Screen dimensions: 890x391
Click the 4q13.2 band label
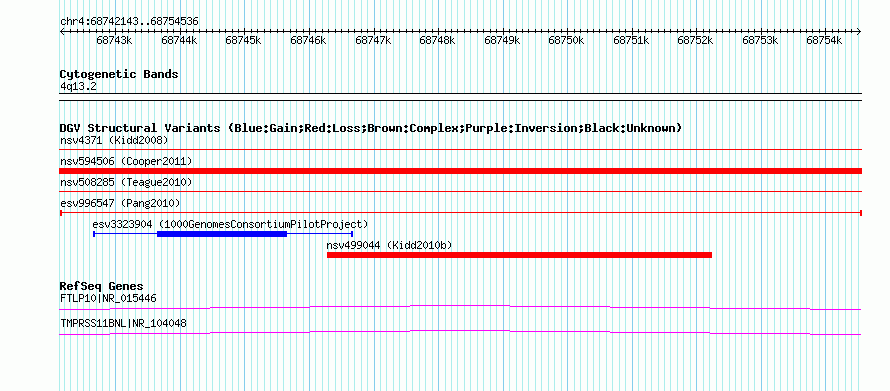78,87
